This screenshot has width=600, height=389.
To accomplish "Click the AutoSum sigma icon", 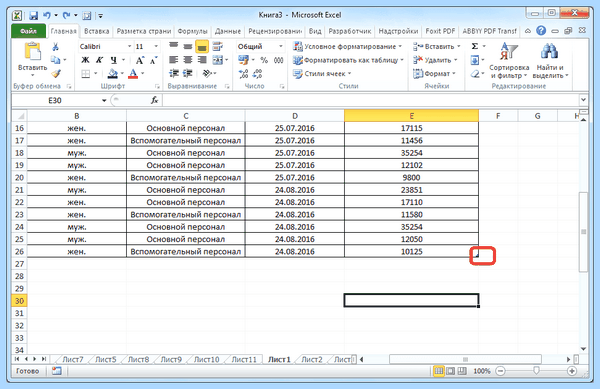I will click(x=475, y=46).
